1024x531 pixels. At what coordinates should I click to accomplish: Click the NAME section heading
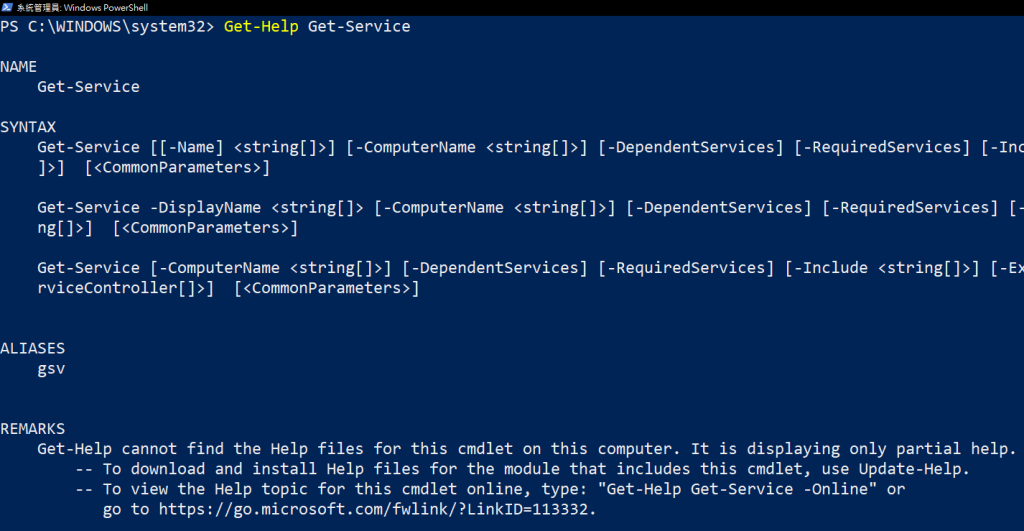pos(18,67)
